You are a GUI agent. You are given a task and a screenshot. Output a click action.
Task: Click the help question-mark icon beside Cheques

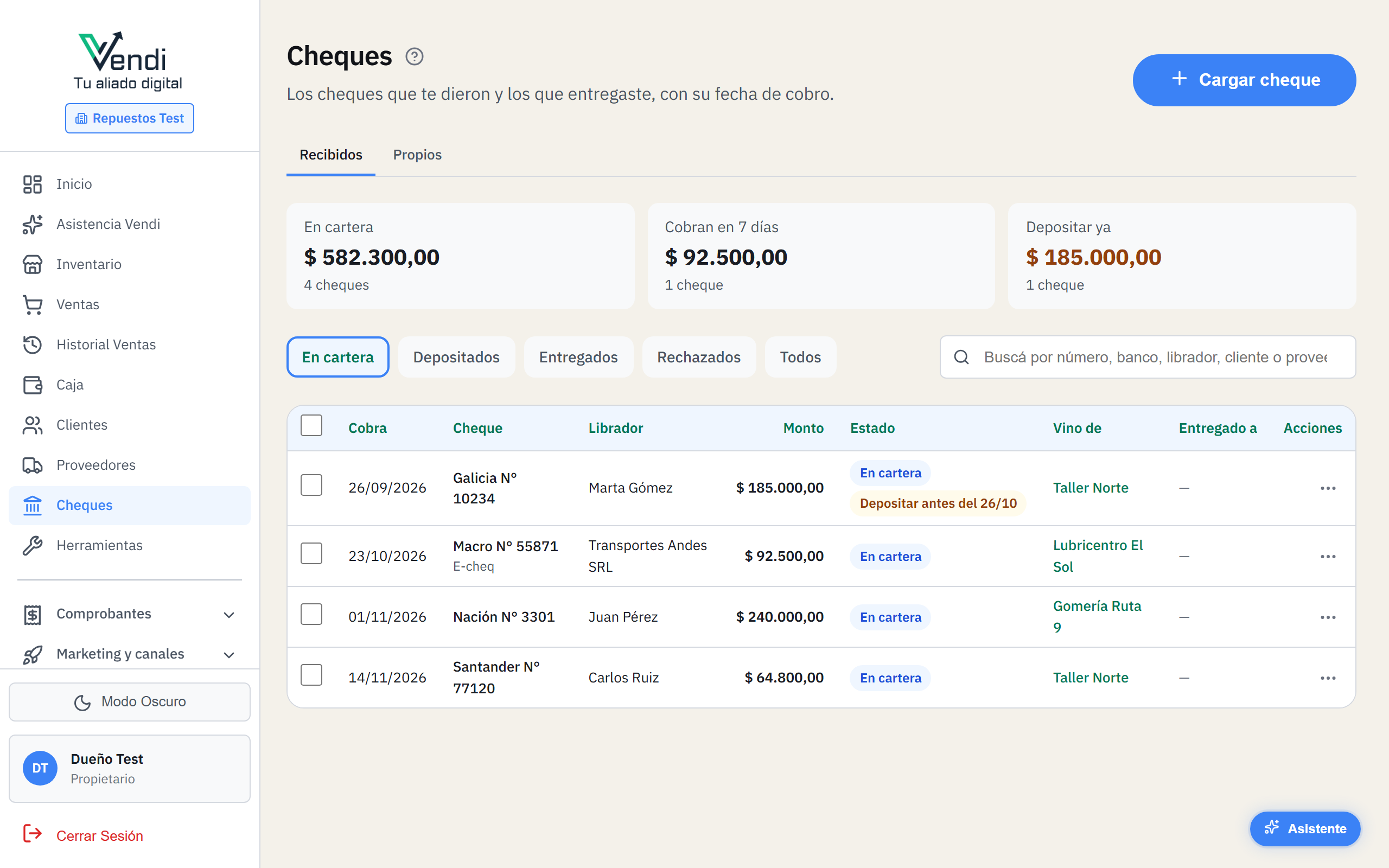pyautogui.click(x=415, y=57)
